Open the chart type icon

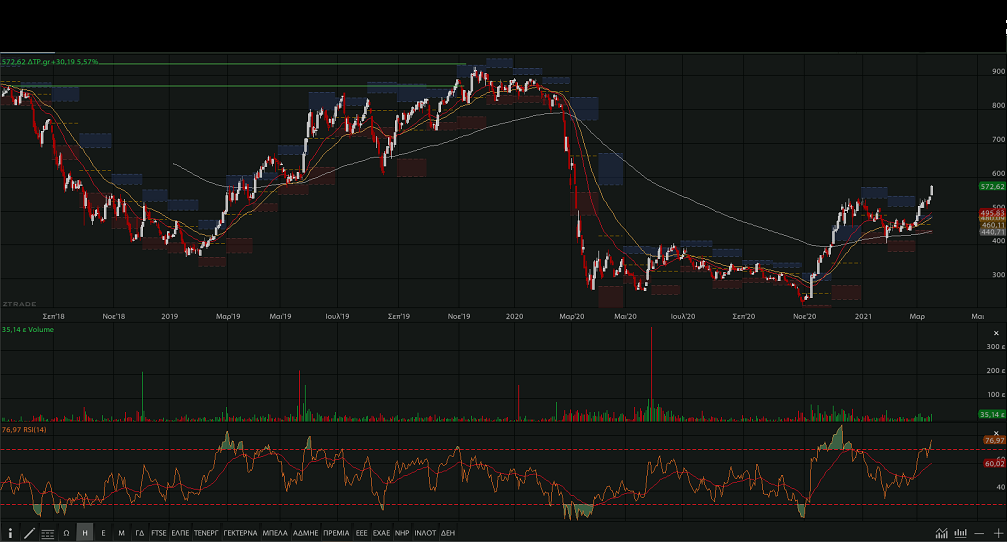pyautogui.click(x=941, y=533)
